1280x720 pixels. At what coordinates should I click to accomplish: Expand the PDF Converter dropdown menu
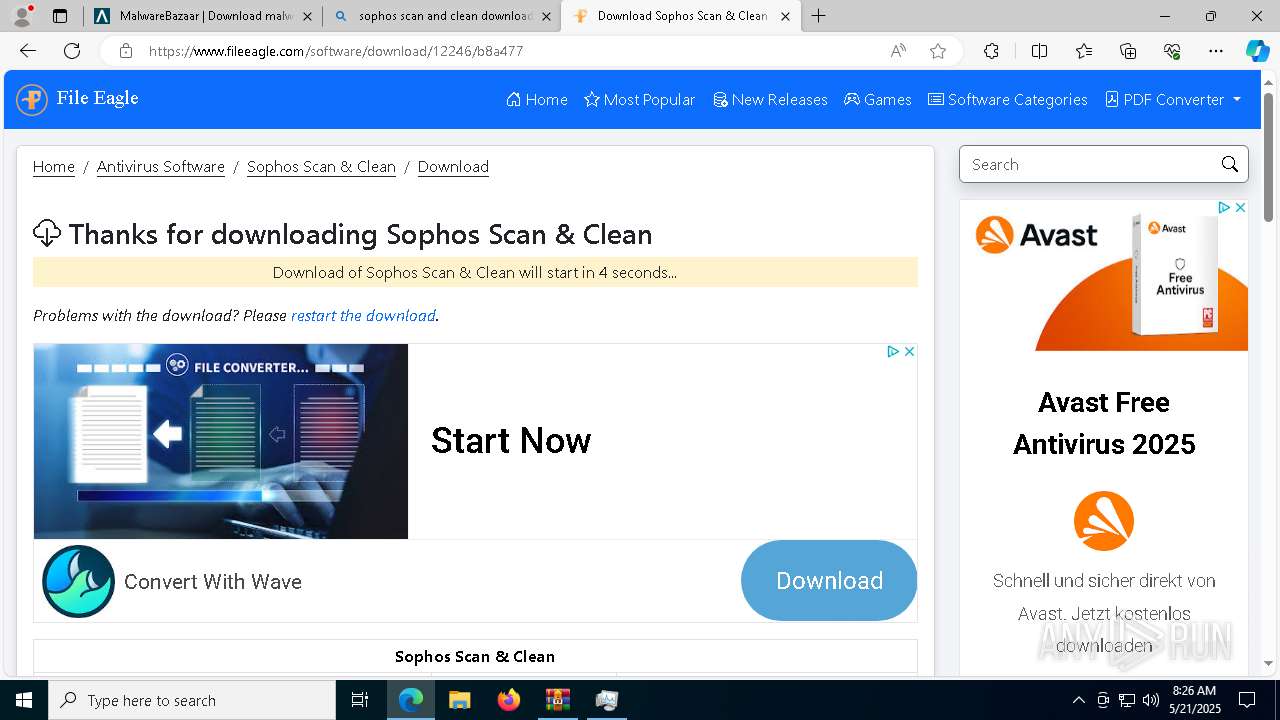click(1173, 99)
